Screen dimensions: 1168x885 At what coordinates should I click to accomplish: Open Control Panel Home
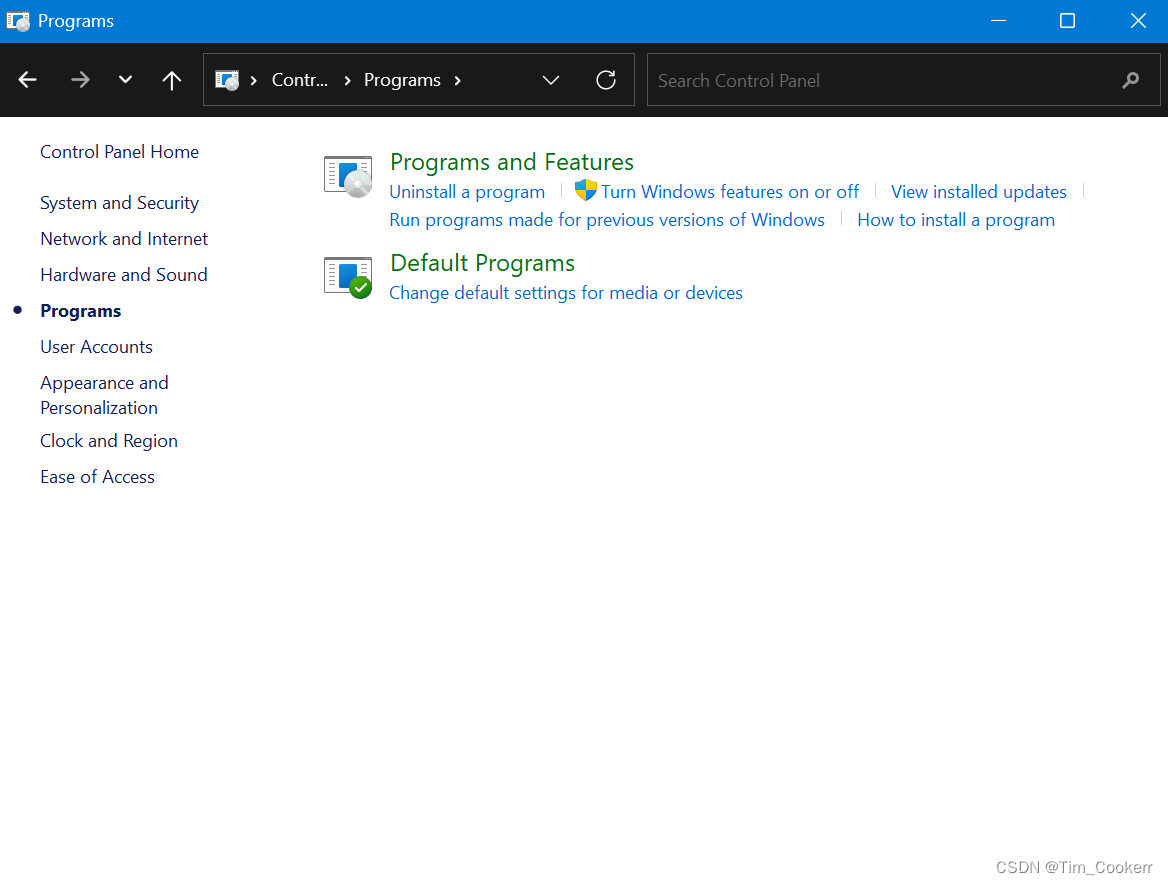tap(119, 152)
